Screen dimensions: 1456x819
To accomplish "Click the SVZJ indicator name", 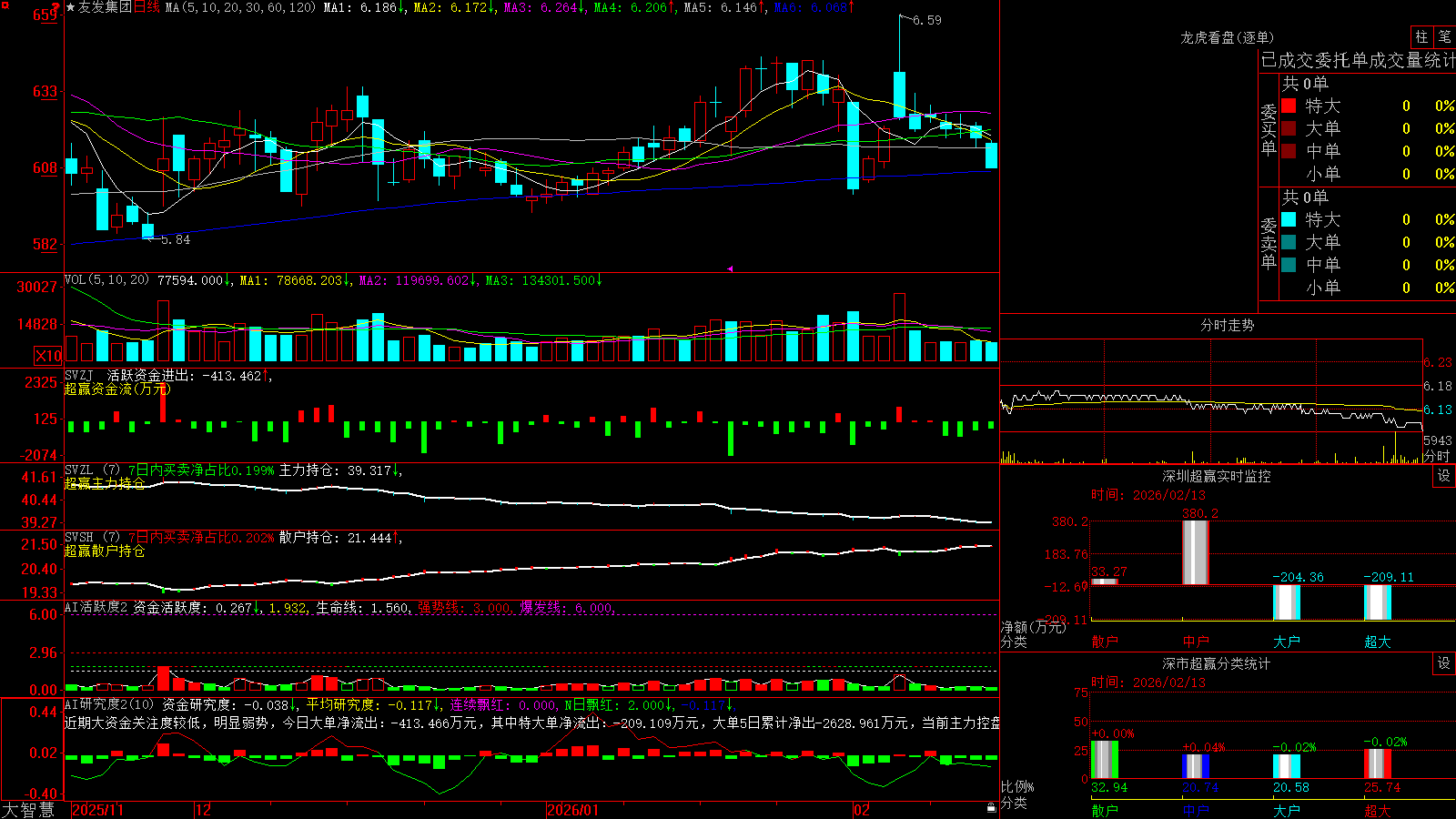I will coord(79,375).
